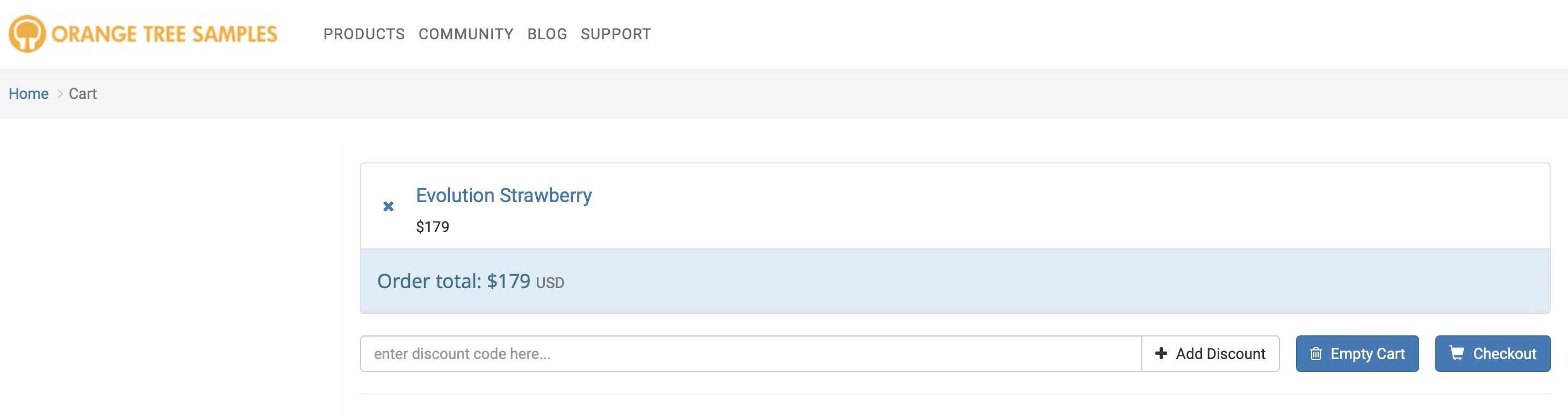Apply code with Add Discount button
The height and width of the screenshot is (416, 1568).
1210,354
